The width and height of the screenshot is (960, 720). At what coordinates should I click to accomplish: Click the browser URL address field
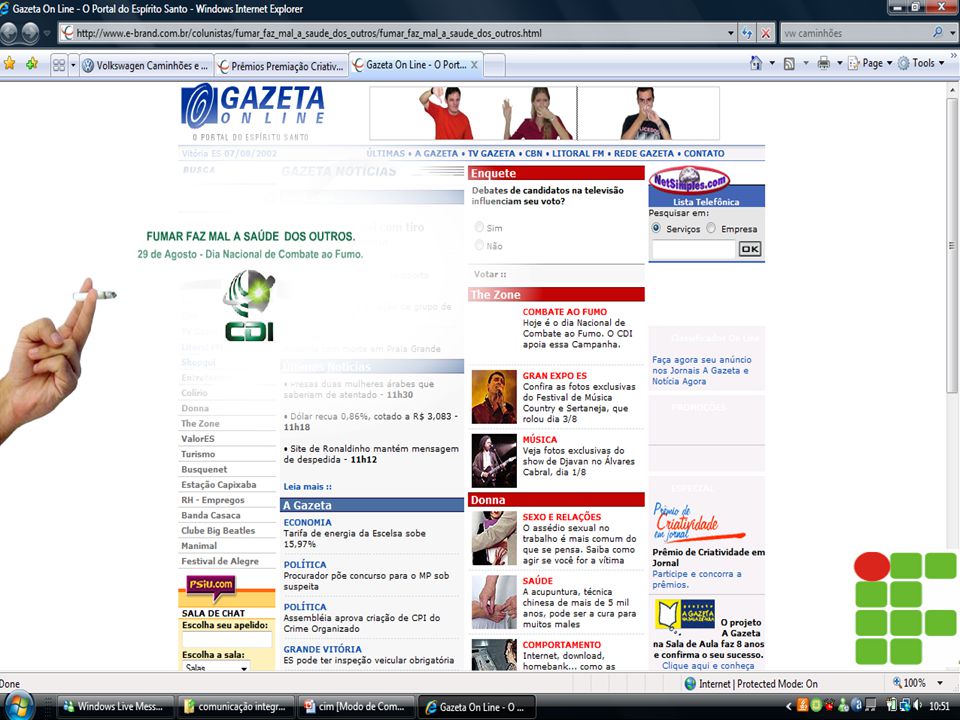[x=400, y=33]
